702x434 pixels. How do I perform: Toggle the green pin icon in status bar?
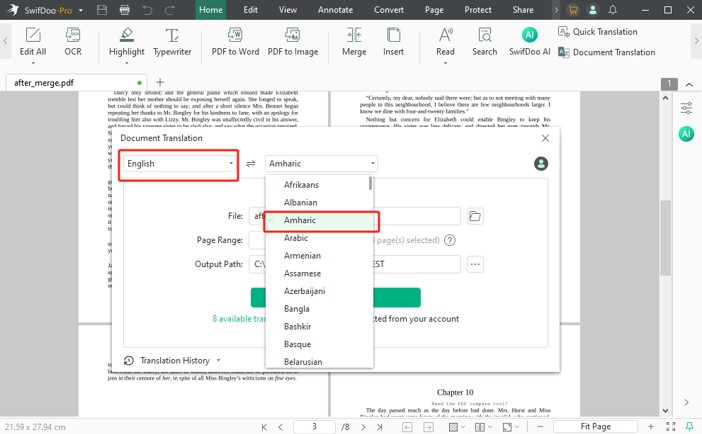690,427
